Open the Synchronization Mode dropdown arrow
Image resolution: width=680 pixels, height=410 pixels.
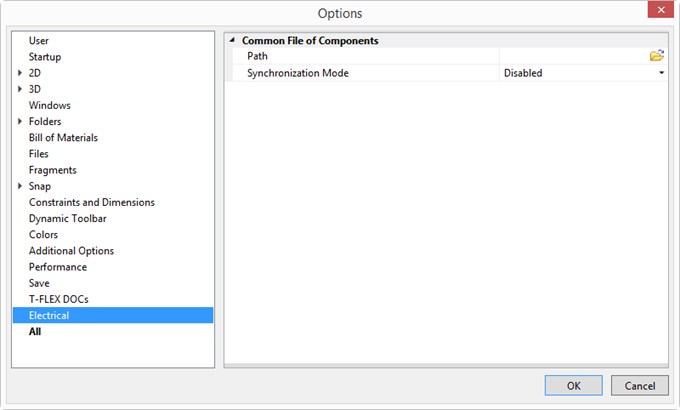click(x=661, y=73)
